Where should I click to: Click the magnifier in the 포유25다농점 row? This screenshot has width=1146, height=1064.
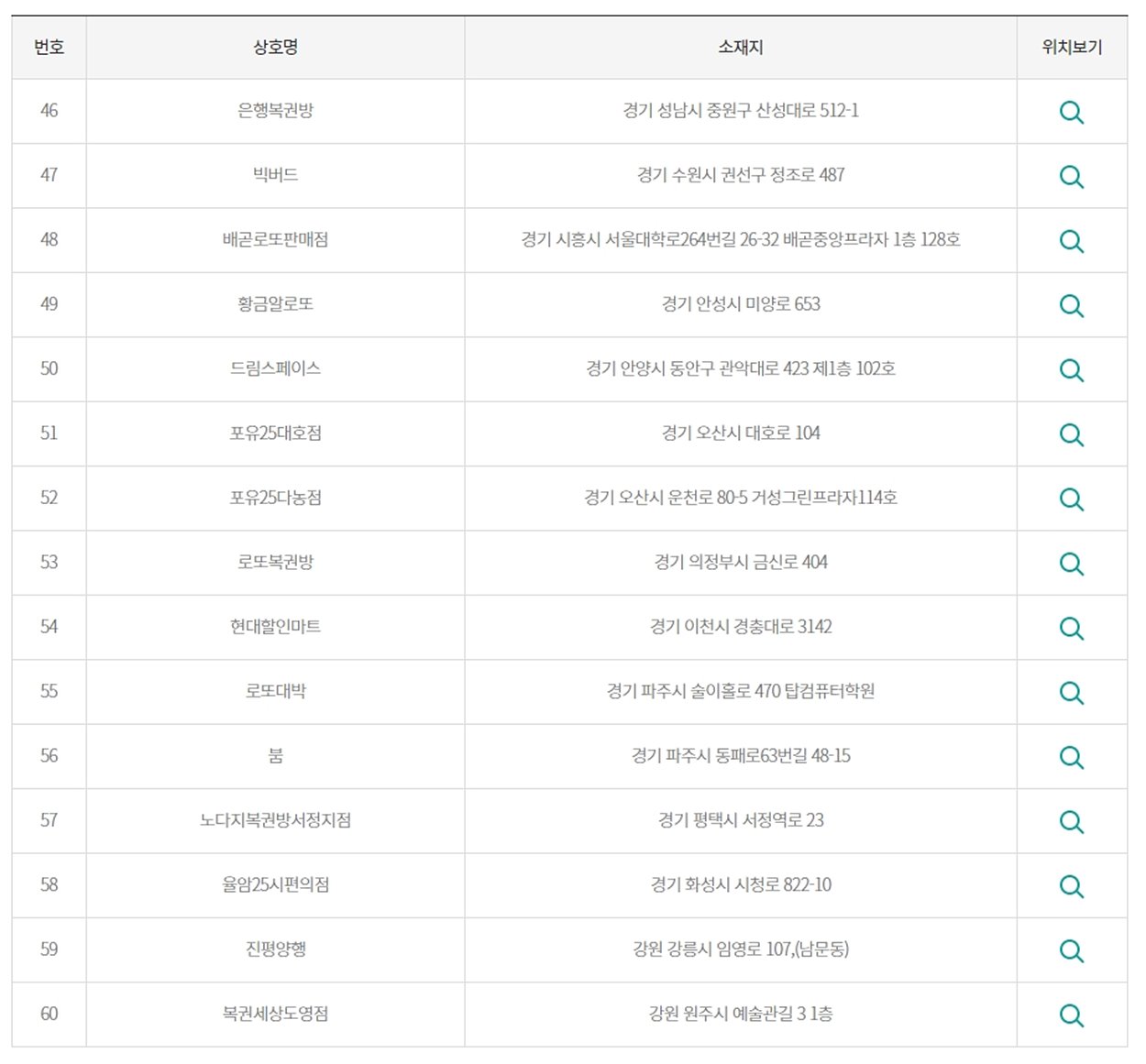1071,499
